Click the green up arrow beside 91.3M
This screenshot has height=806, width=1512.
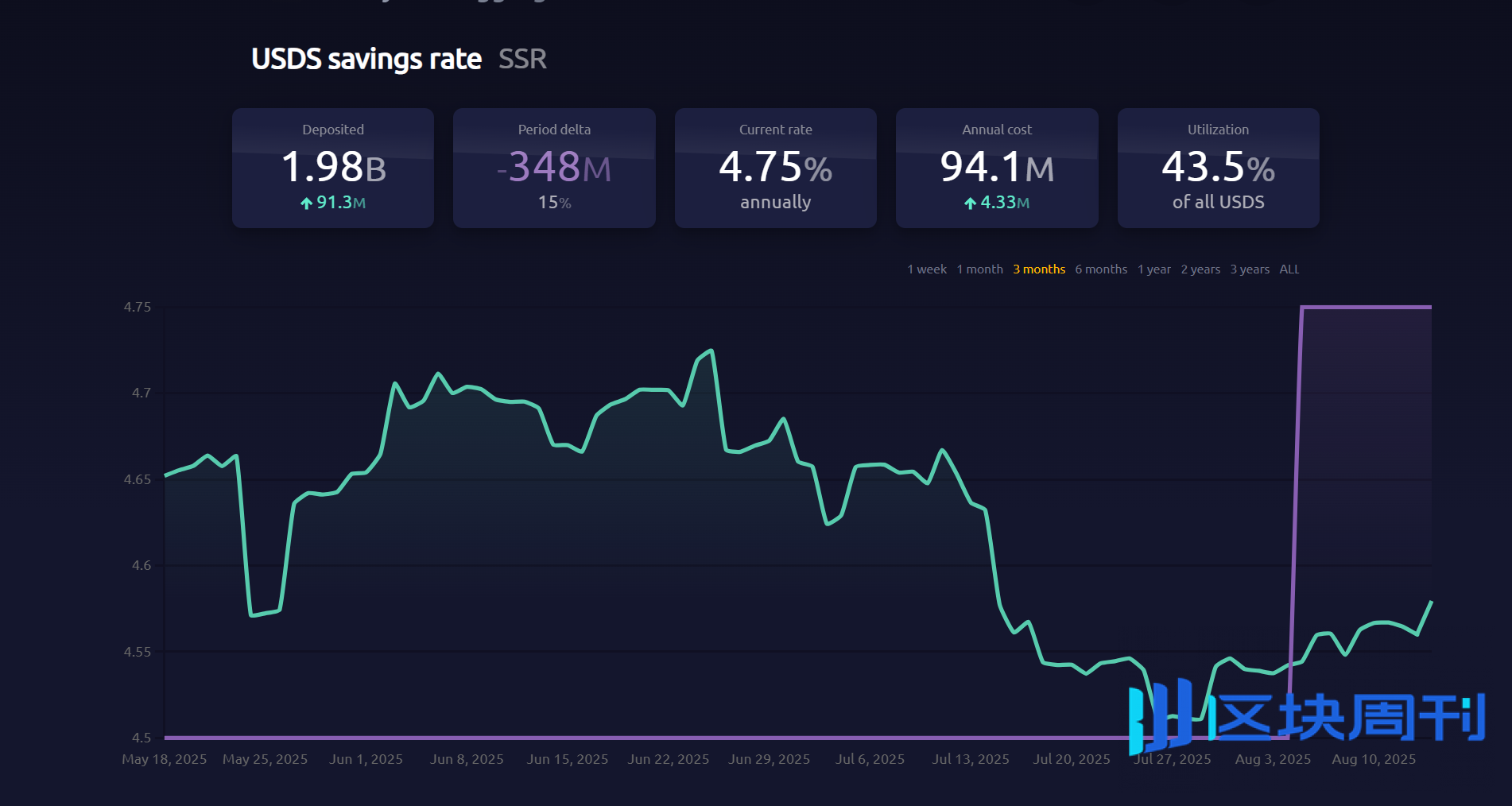306,203
